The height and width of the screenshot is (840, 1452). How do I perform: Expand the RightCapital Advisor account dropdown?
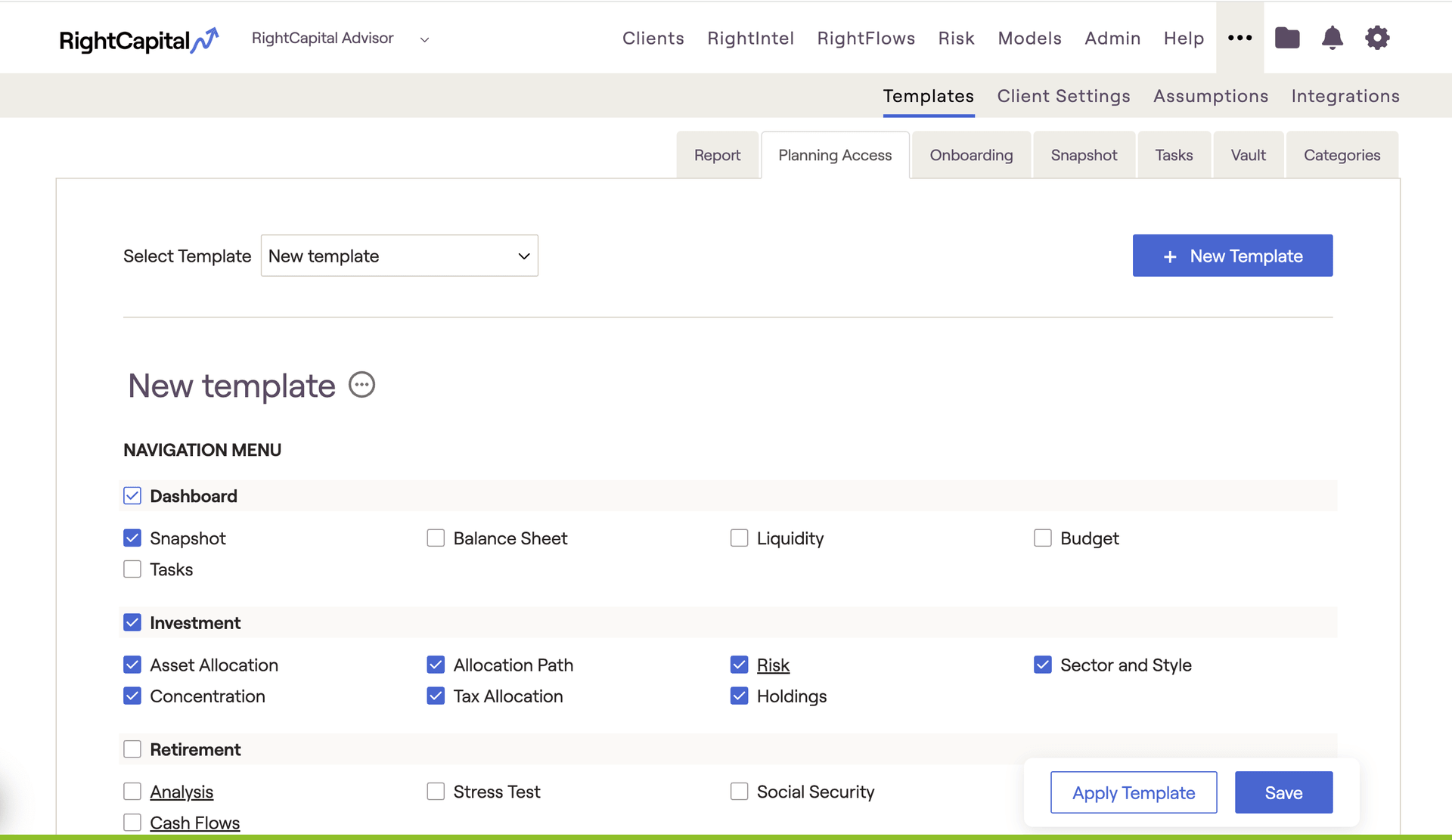340,39
